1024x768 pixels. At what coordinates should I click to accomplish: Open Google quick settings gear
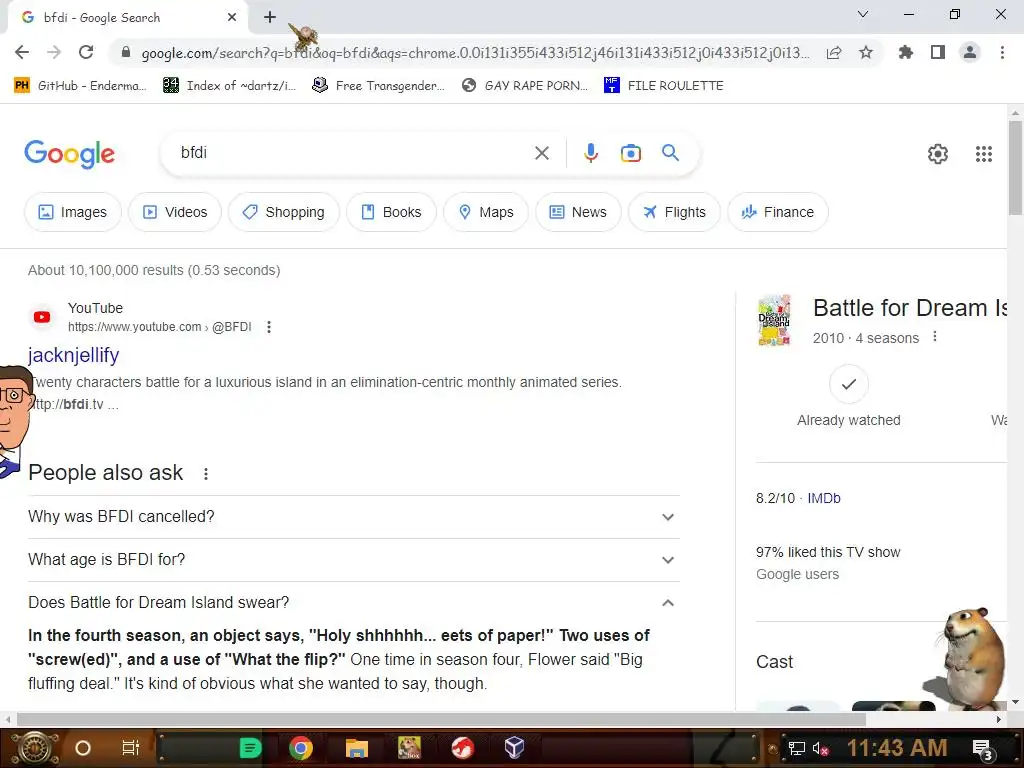click(x=938, y=154)
